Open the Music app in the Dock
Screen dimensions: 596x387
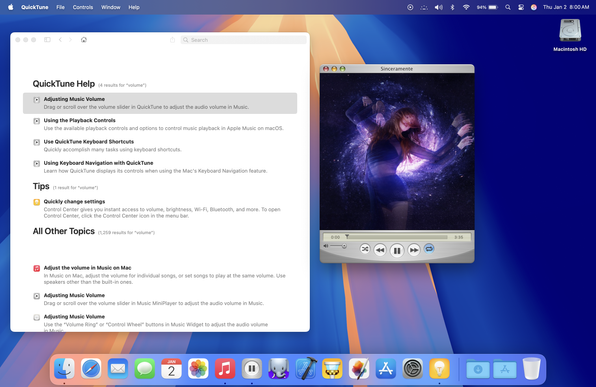point(225,369)
